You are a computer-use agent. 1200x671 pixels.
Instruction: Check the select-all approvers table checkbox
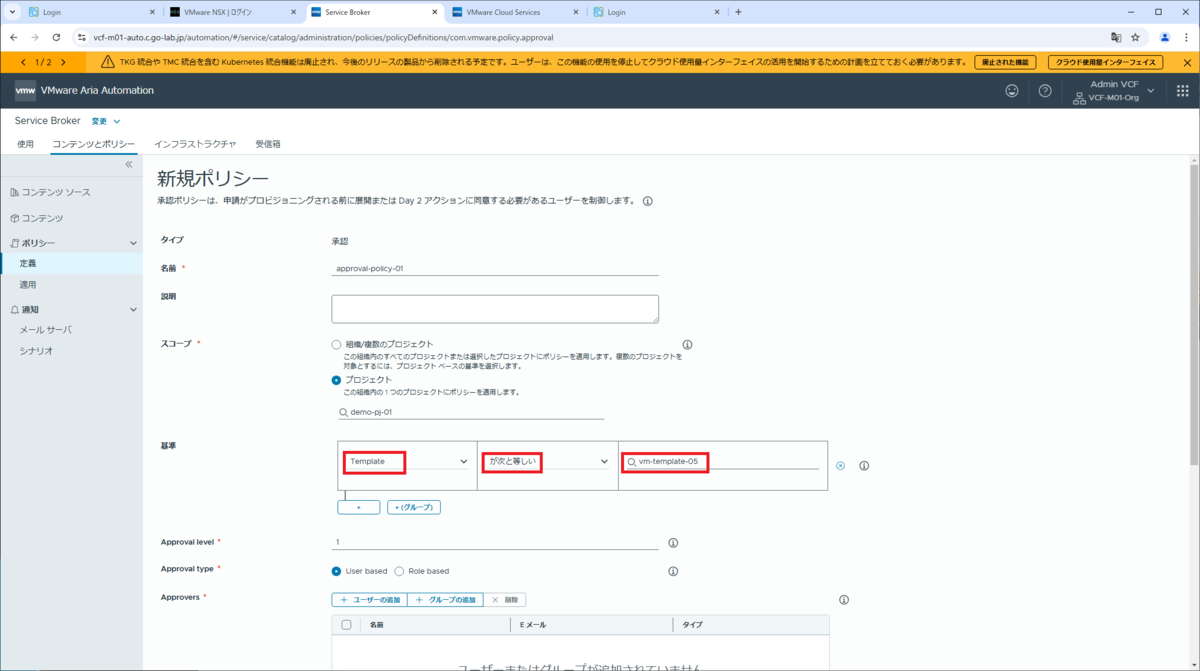tap(347, 625)
